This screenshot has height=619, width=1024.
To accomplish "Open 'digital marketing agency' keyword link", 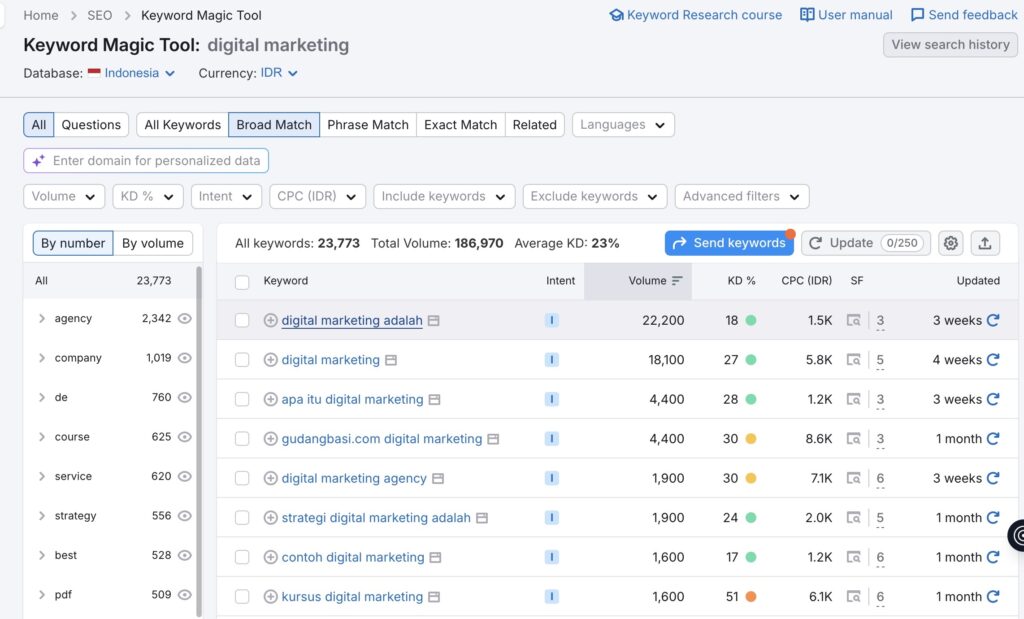I will [354, 479].
